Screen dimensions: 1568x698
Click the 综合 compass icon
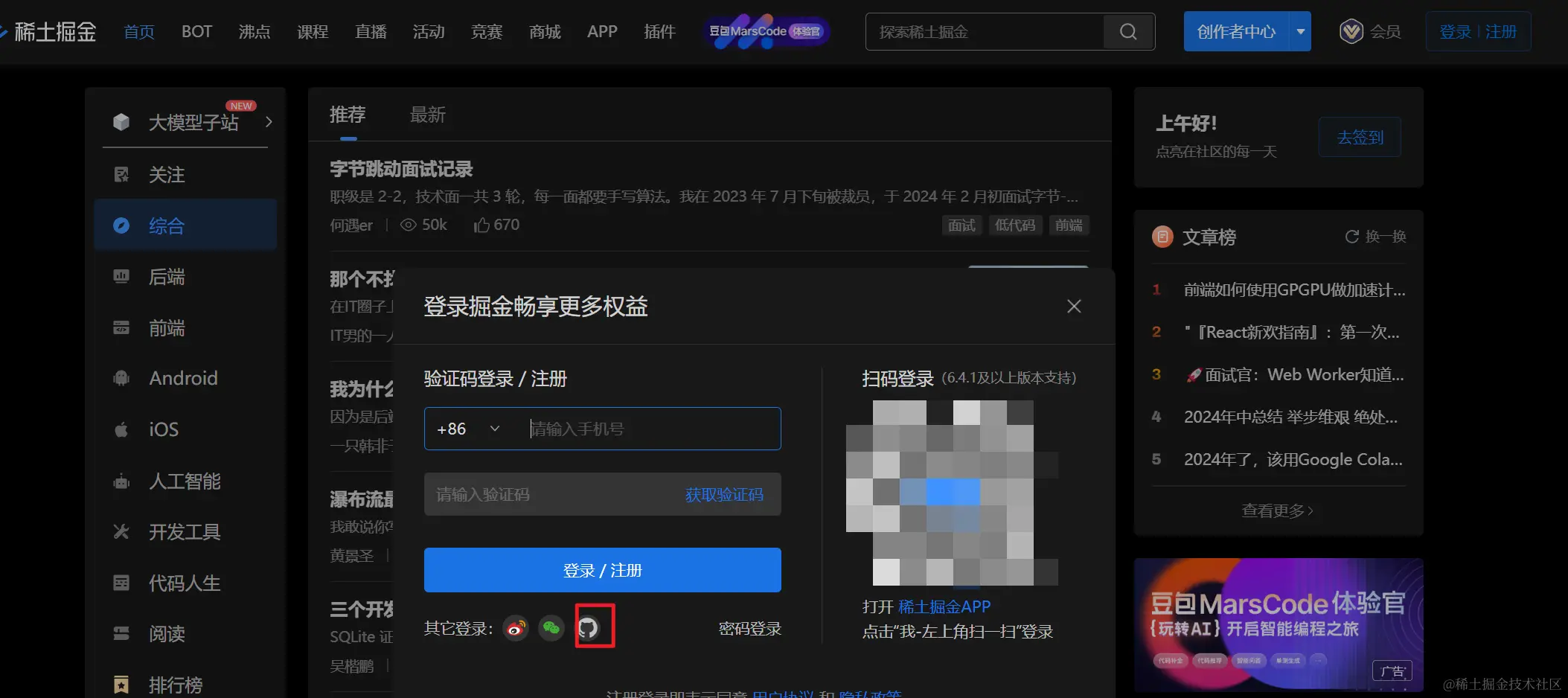[121, 225]
